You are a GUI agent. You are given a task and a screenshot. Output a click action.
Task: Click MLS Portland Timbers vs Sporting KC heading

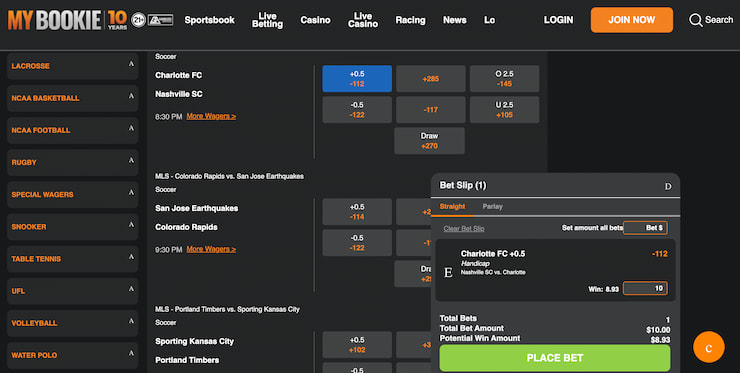pyautogui.click(x=227, y=309)
